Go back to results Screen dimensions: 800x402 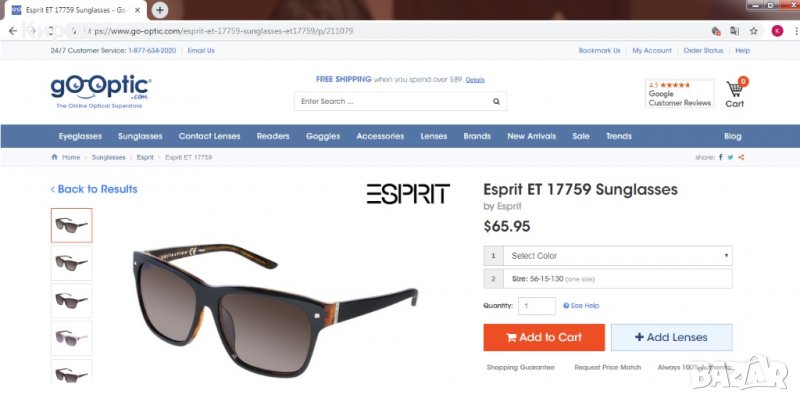(94, 189)
